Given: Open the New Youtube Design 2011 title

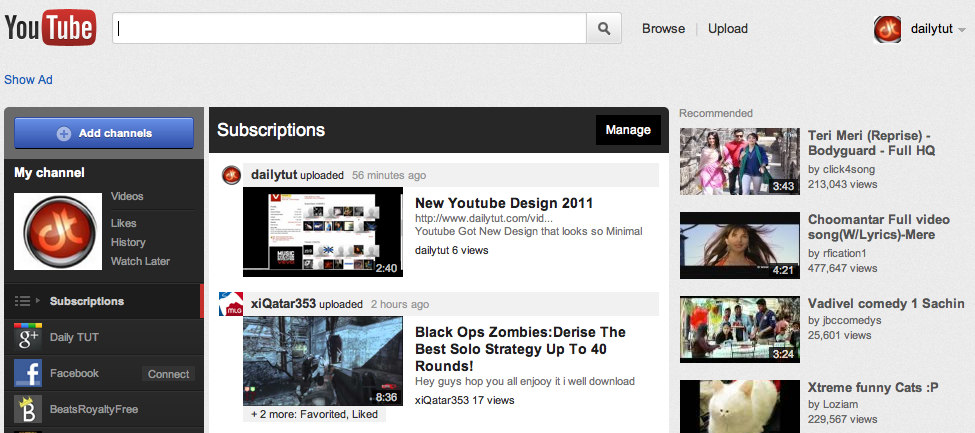Looking at the screenshot, I should 504,203.
